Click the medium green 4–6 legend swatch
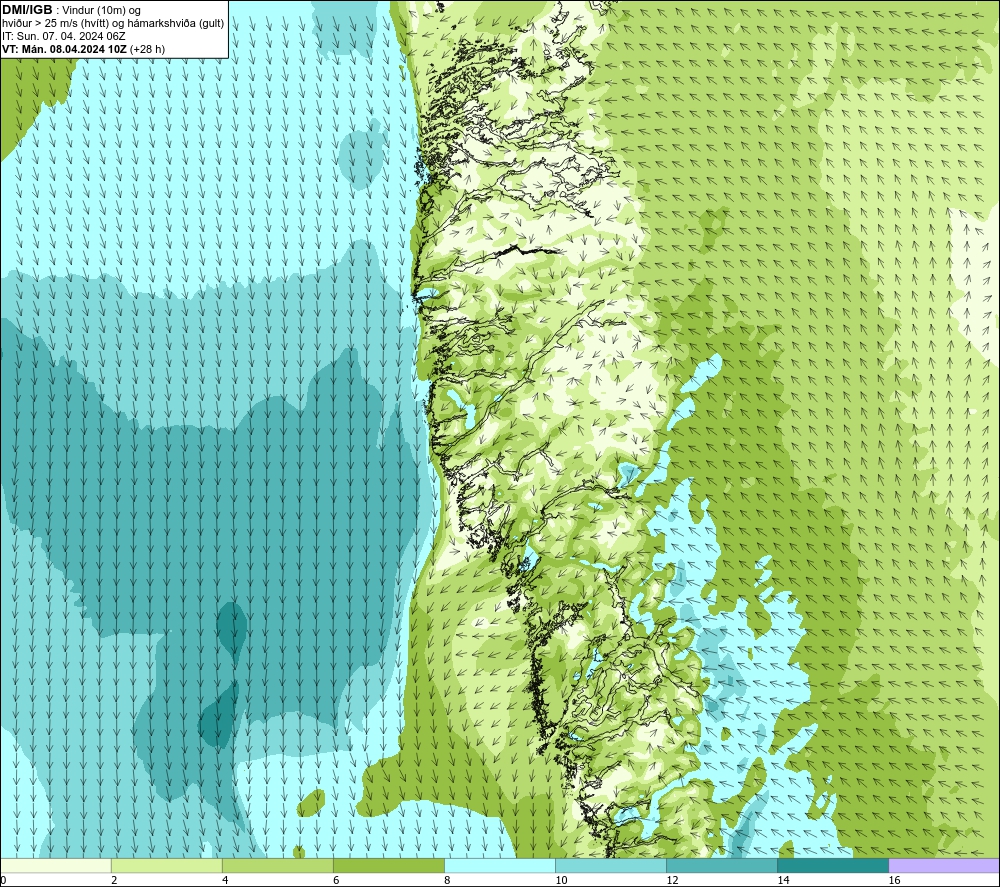Viewport: 1000px width, 887px height. [277, 865]
